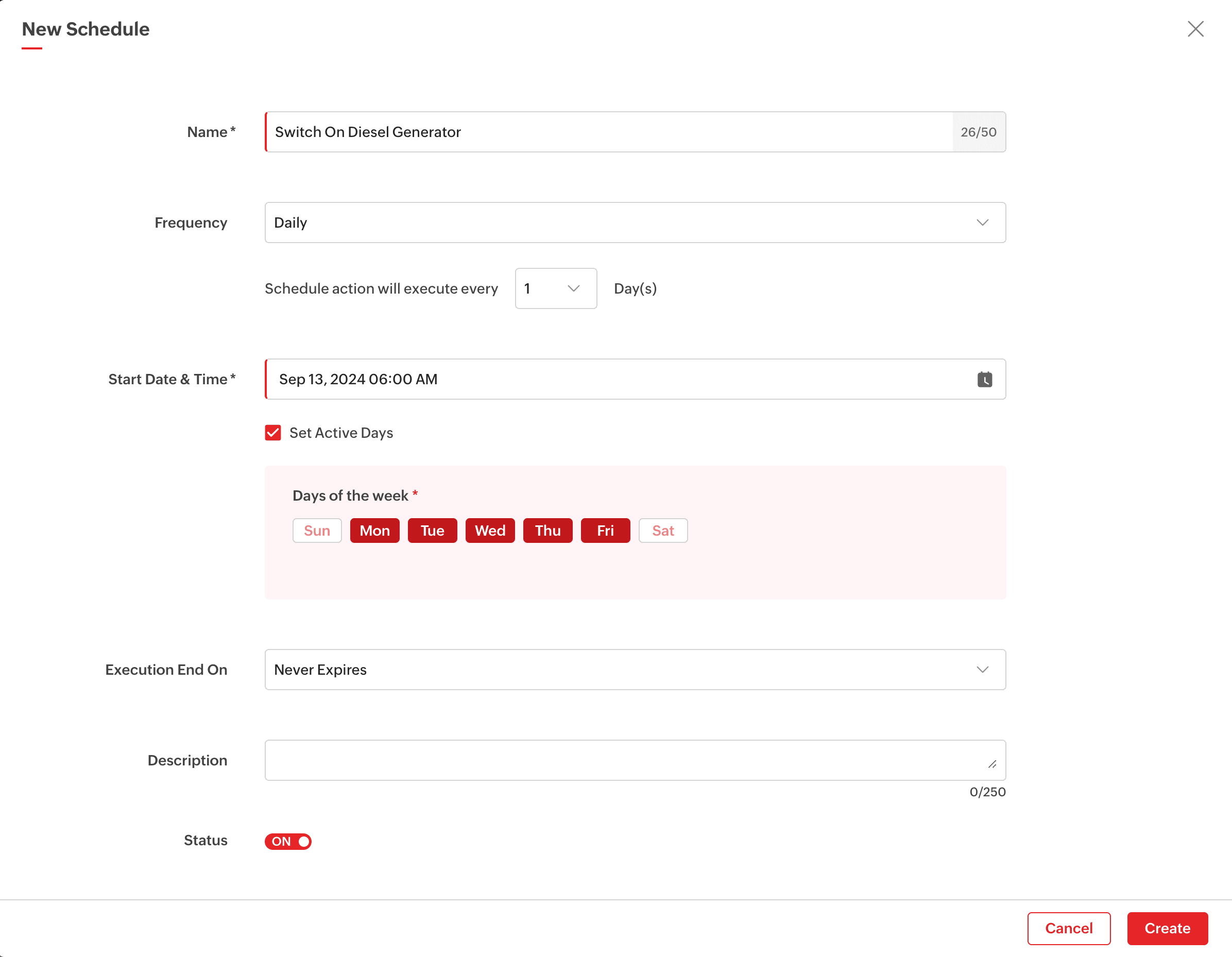Enable Sun as an active day

click(317, 531)
